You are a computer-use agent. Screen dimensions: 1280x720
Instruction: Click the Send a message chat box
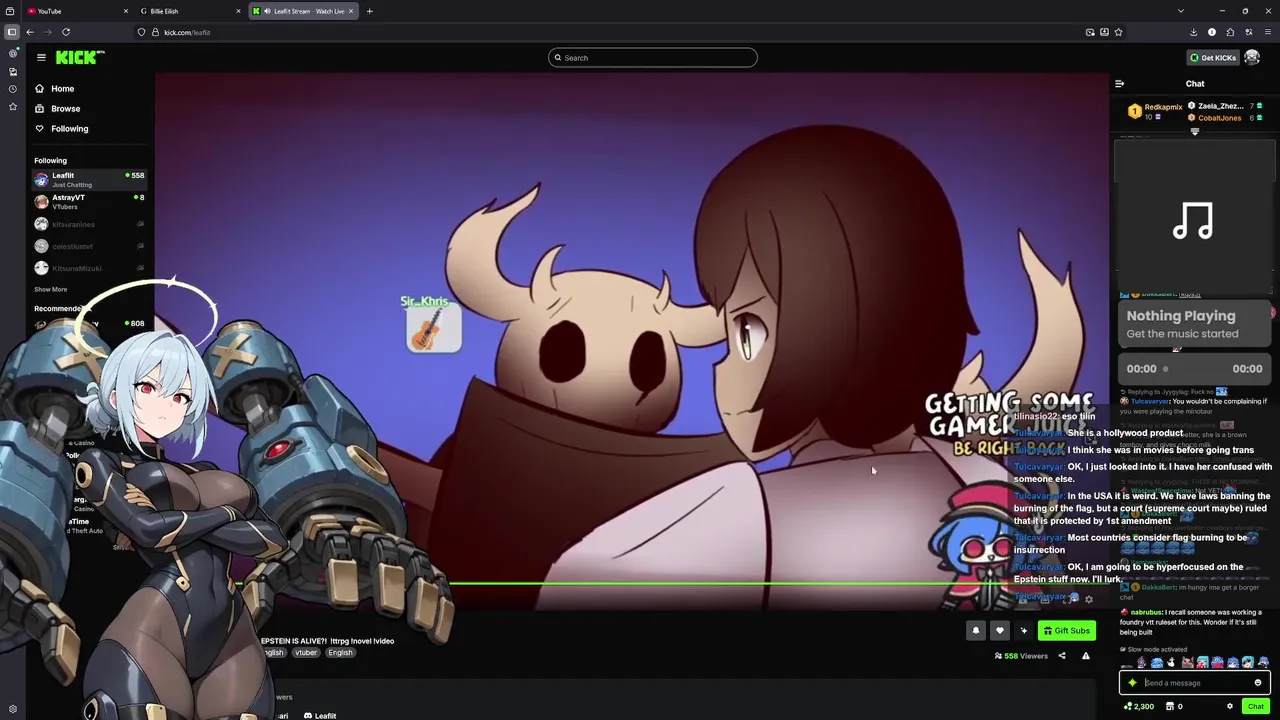point(1195,683)
